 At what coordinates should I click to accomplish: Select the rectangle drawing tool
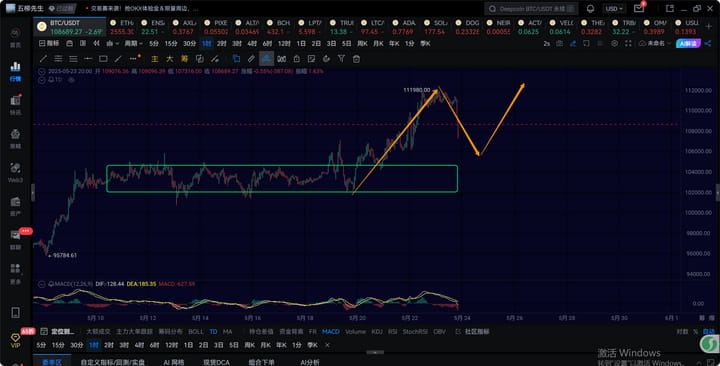point(103,59)
